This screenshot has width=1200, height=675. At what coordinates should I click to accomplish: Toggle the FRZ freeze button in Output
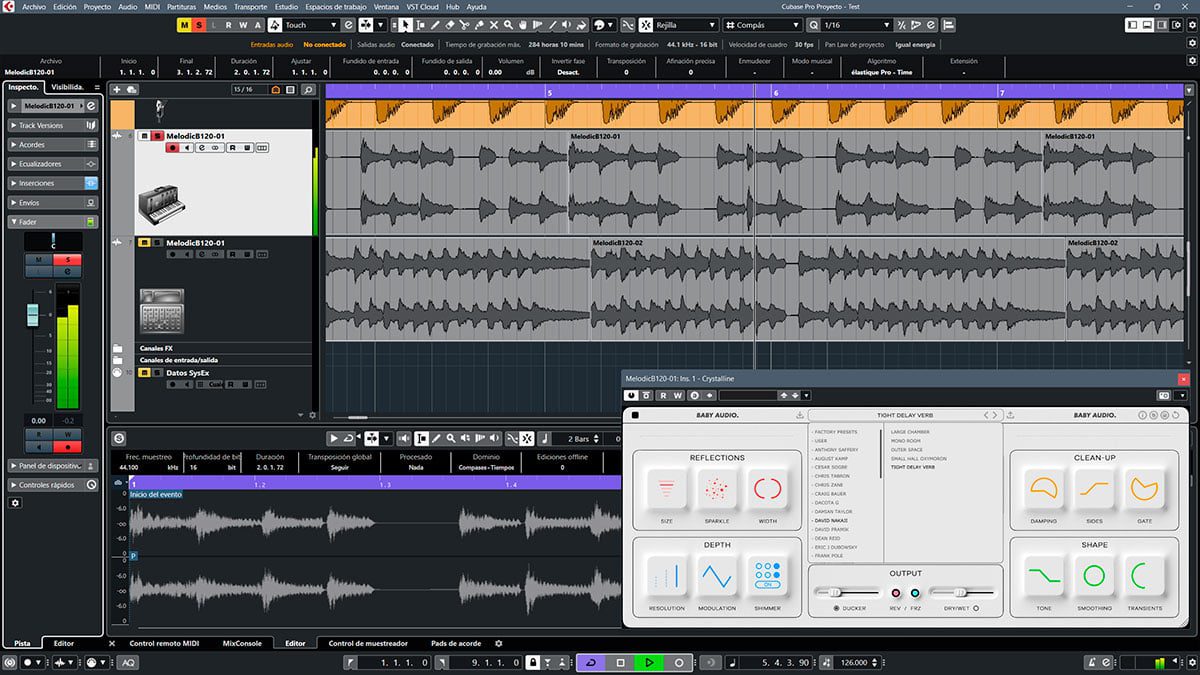(x=915, y=593)
